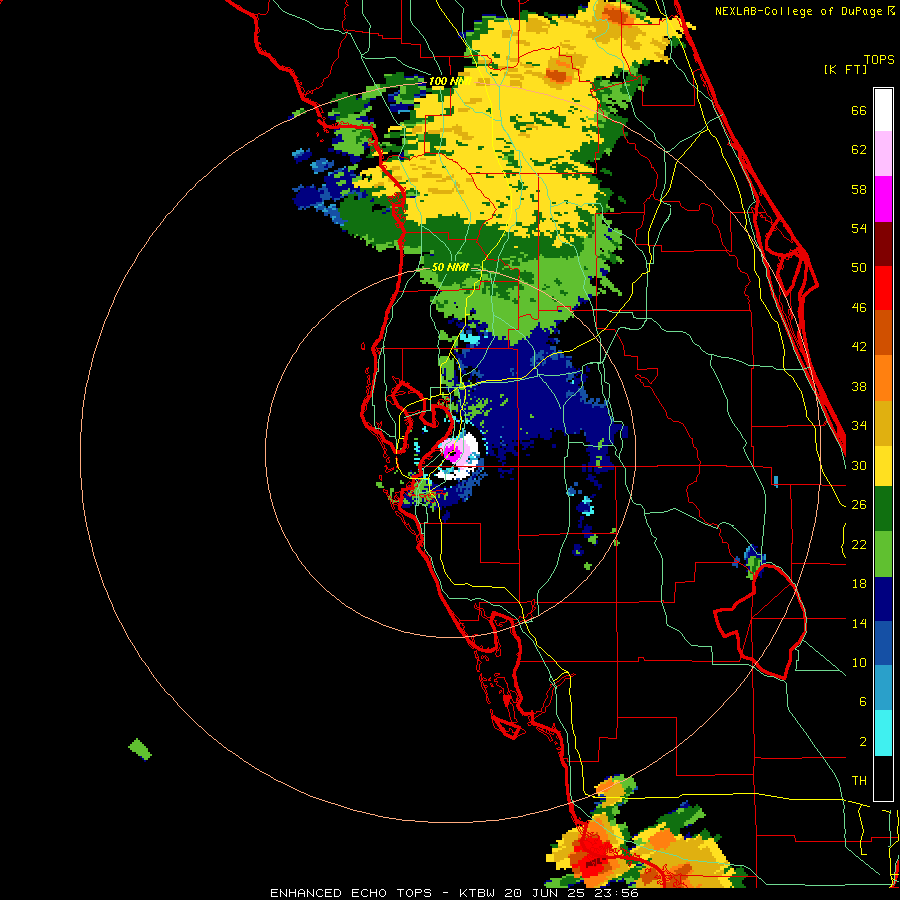Screen dimensions: 900x900
Task: Select the 50 NMI range ring label
Action: (x=450, y=267)
